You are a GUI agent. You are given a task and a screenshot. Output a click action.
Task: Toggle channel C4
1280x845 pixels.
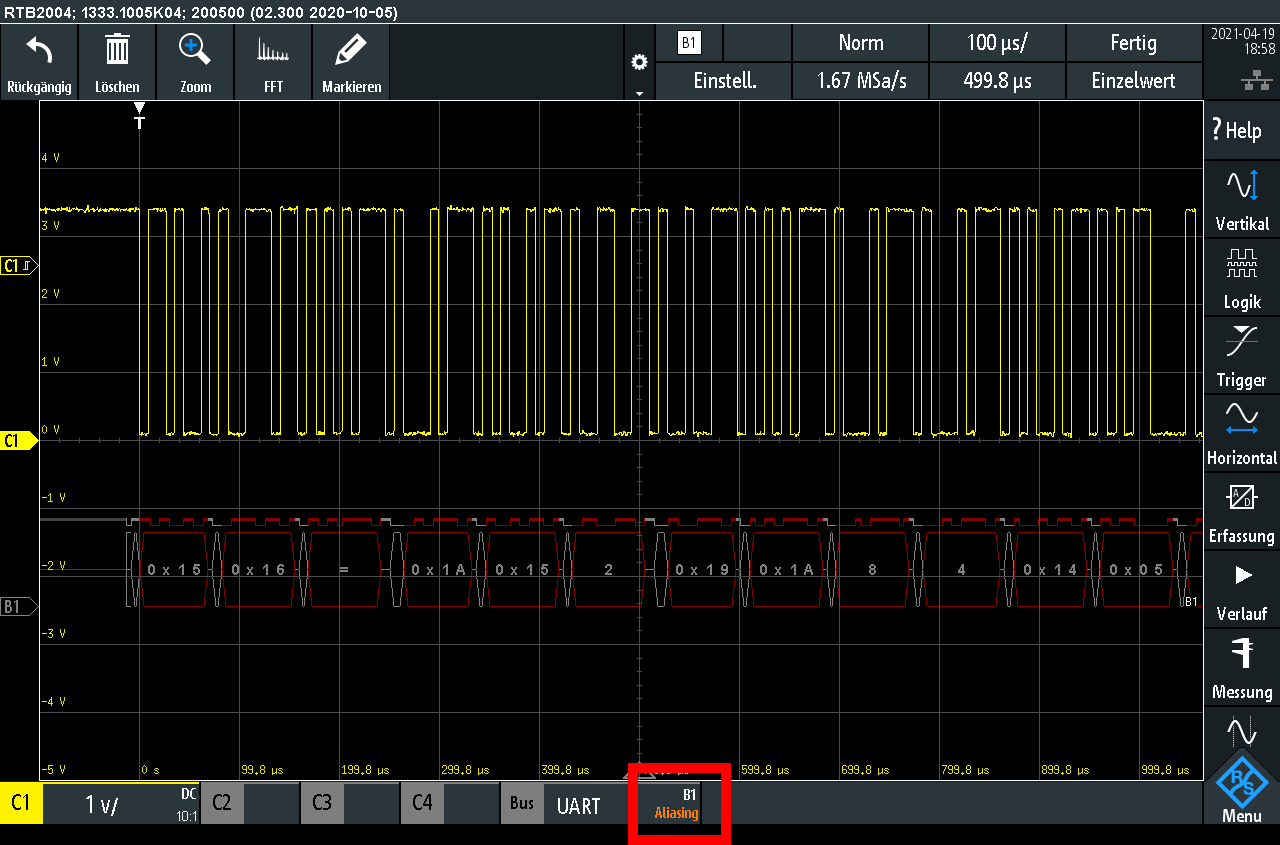coord(421,802)
